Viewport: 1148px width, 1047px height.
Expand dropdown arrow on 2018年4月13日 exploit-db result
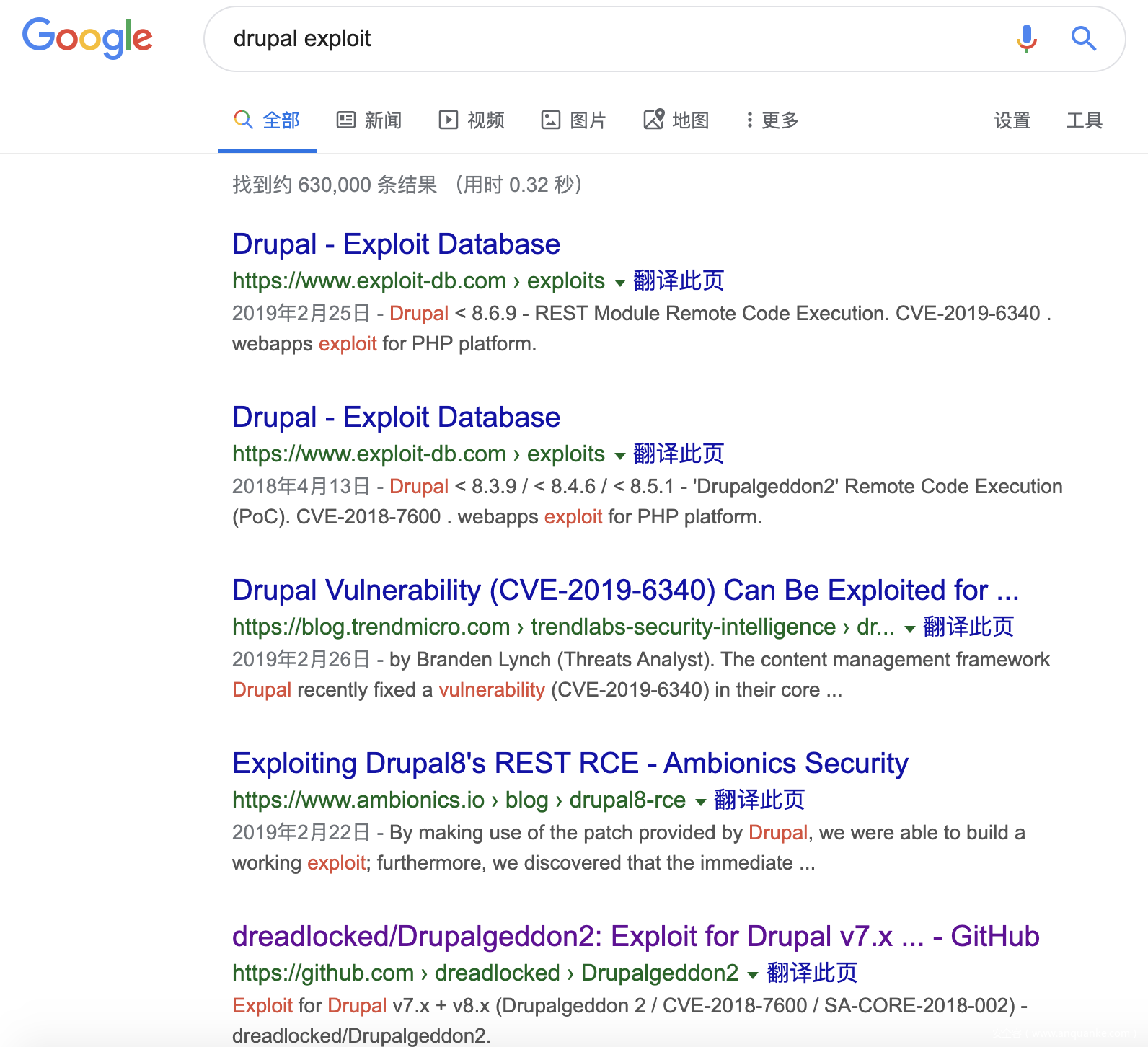(x=619, y=456)
